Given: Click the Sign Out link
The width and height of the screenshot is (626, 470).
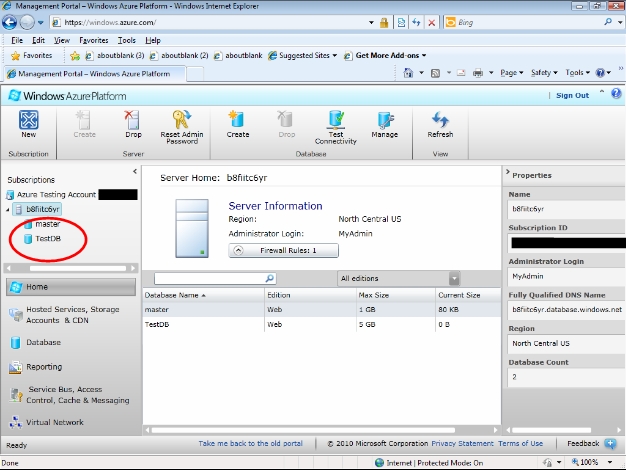Looking at the screenshot, I should [572, 95].
